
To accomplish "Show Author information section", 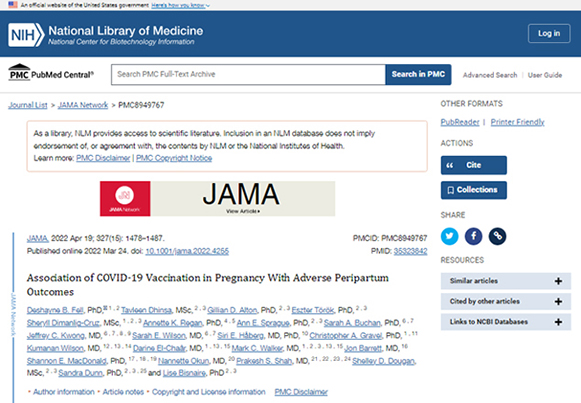I will (x=64, y=392).
